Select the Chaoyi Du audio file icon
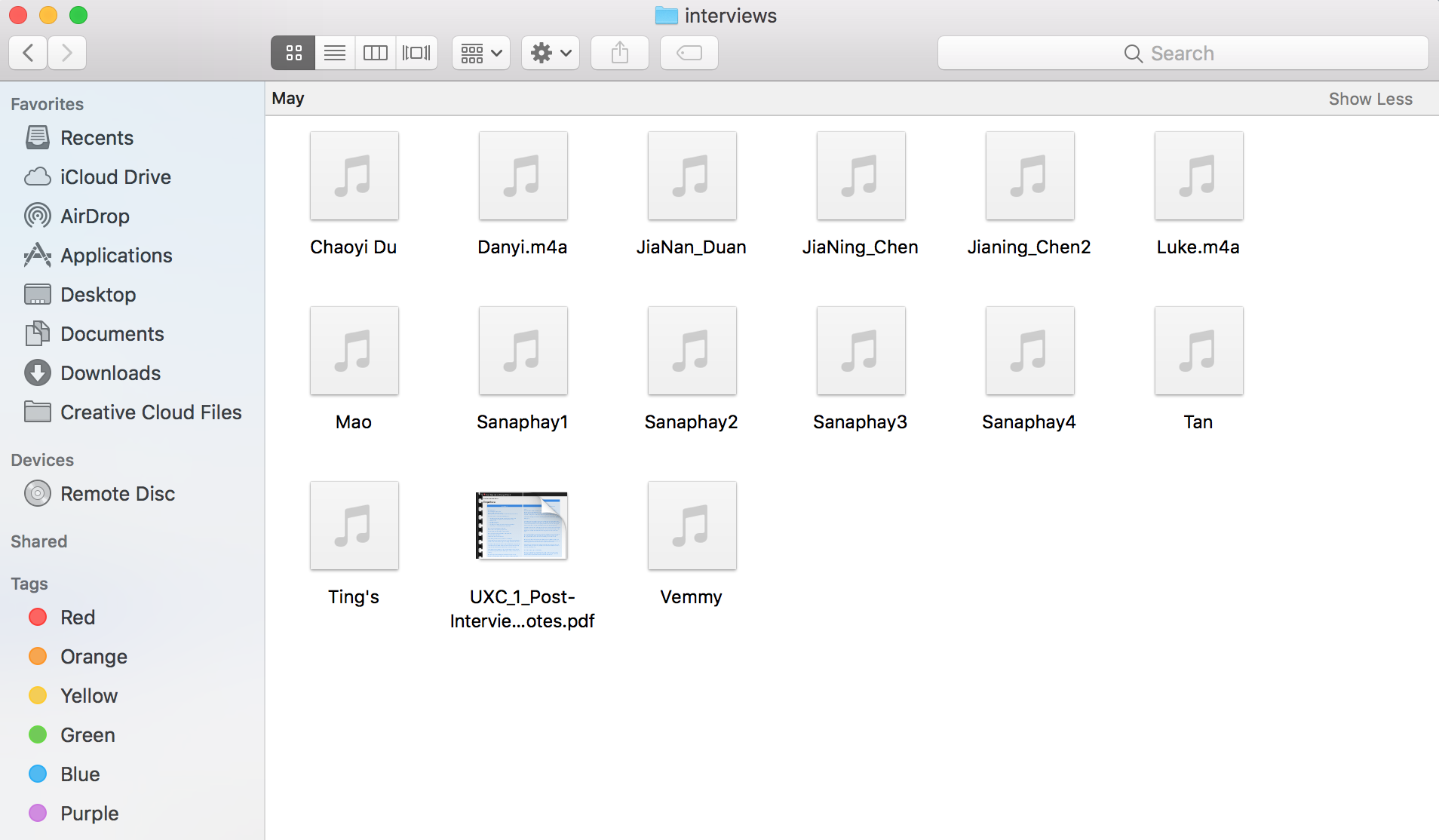This screenshot has width=1439, height=840. pyautogui.click(x=354, y=176)
